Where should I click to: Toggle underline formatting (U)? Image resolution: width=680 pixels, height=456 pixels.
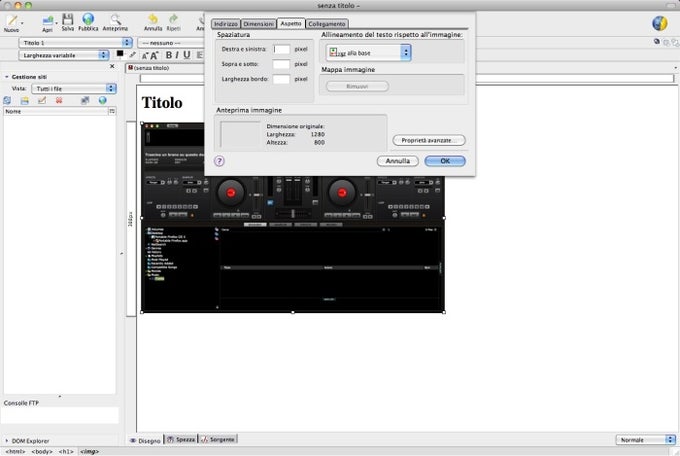coord(187,55)
